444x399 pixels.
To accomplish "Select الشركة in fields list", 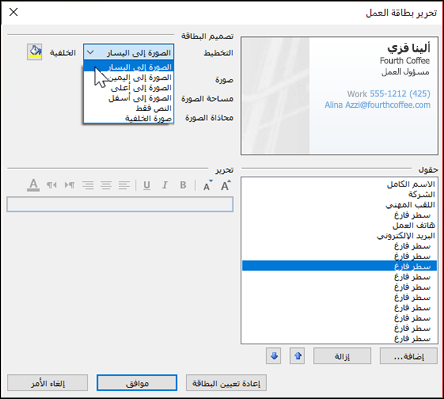I will pyautogui.click(x=339, y=194).
